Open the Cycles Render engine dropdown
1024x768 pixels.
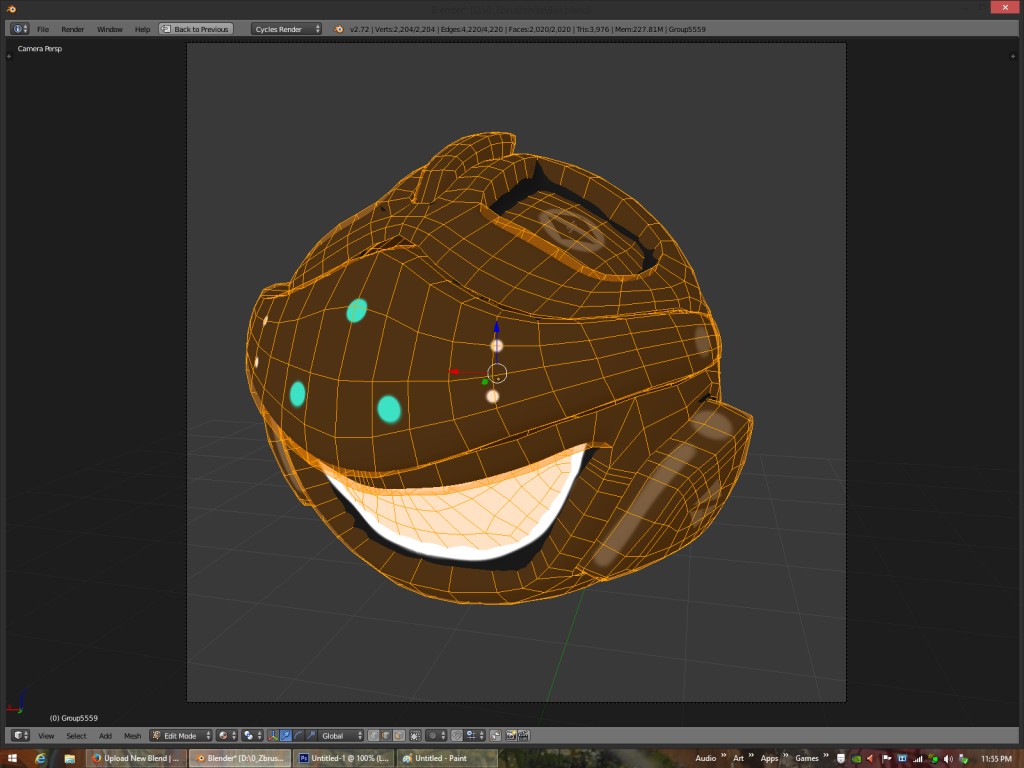[285, 28]
